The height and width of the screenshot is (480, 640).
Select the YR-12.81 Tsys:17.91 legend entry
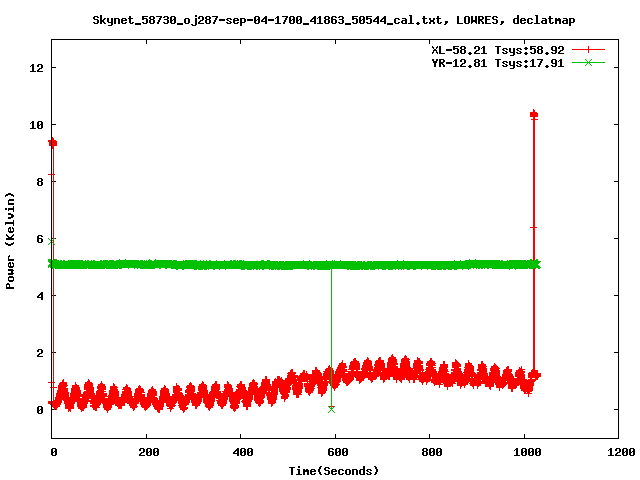(x=498, y=63)
